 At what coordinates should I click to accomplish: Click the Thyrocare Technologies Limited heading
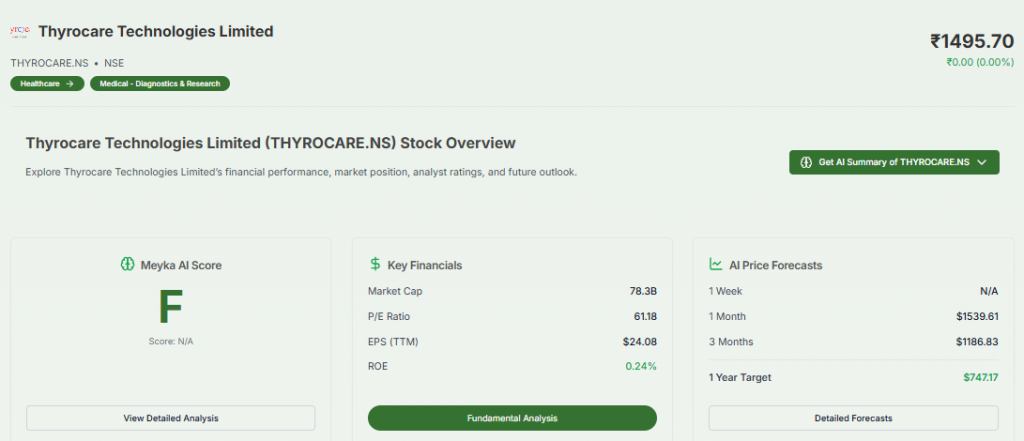tap(156, 31)
